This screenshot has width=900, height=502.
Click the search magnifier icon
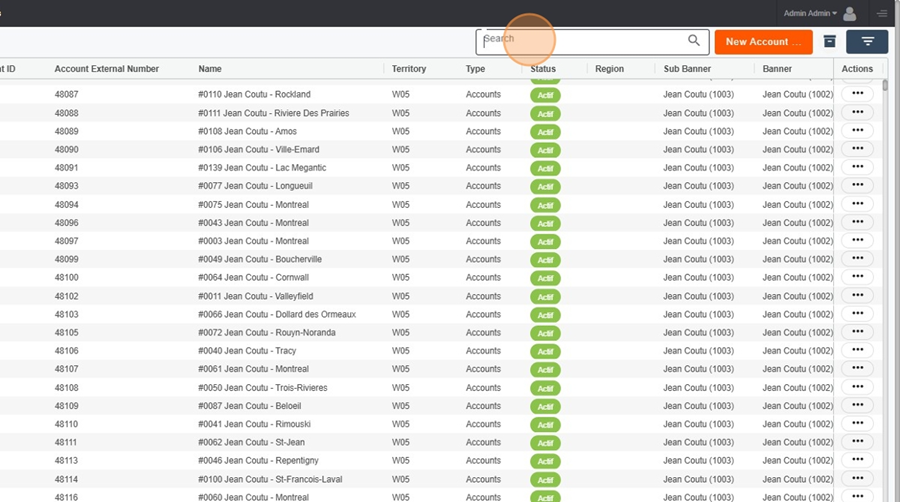click(x=694, y=40)
